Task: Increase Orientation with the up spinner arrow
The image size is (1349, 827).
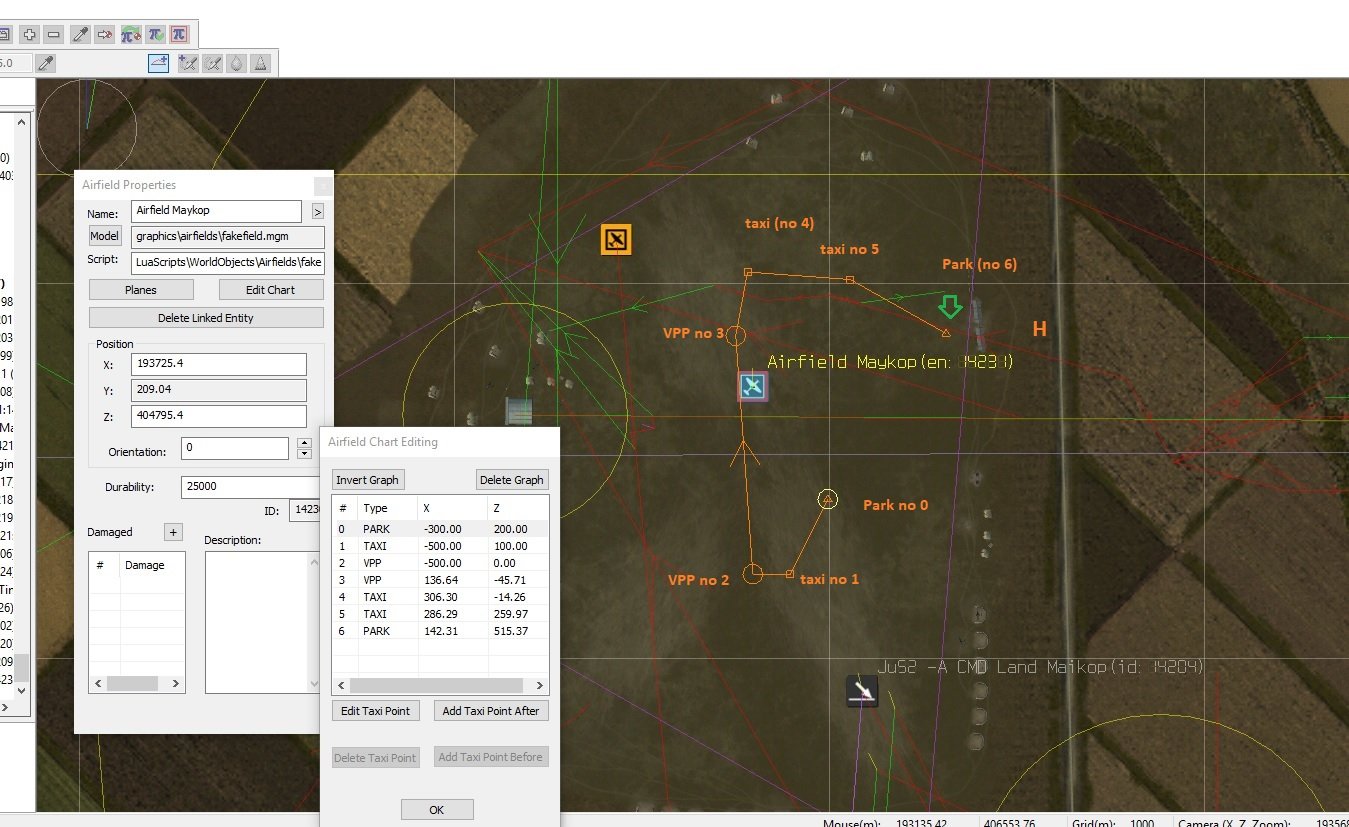Action: [x=304, y=442]
